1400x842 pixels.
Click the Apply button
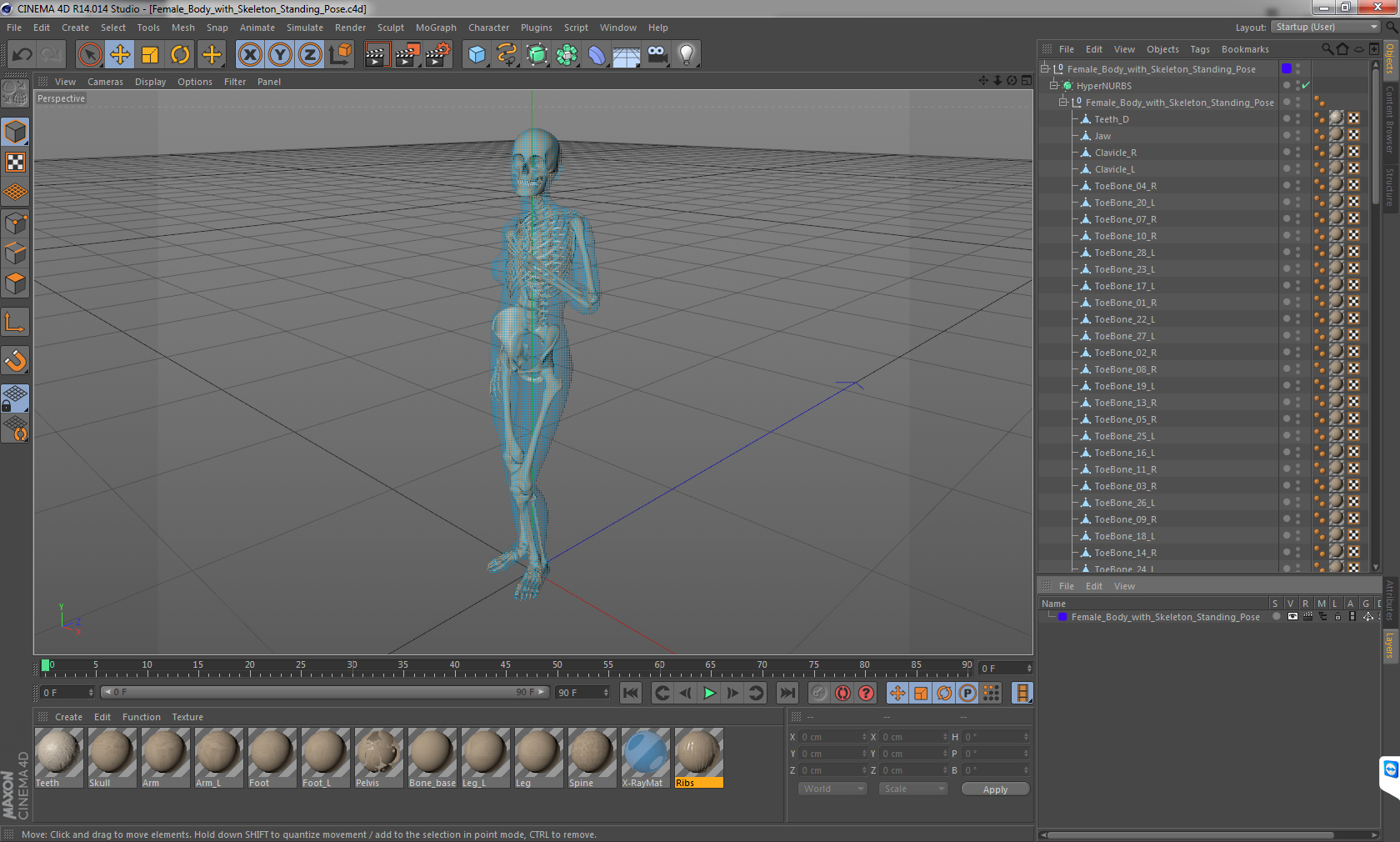995,789
